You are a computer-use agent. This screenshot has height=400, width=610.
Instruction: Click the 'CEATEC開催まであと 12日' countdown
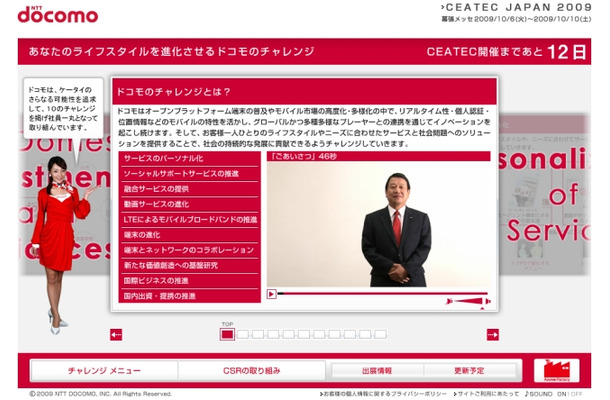tap(507, 52)
